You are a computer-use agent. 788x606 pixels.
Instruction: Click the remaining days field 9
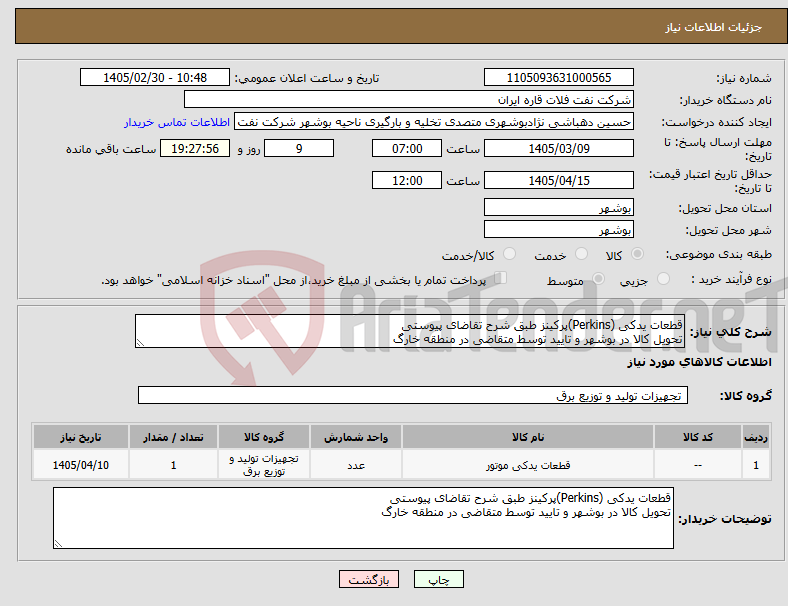pos(299,148)
